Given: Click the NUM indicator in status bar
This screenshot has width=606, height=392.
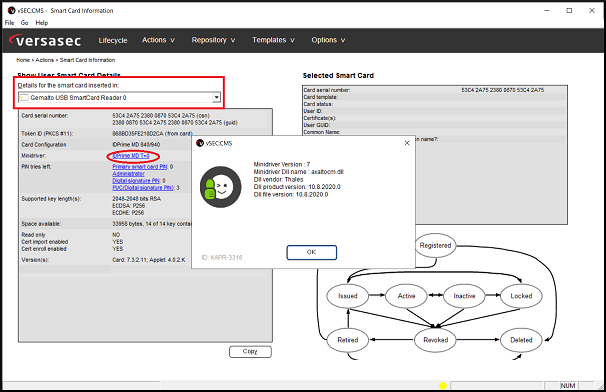Looking at the screenshot, I should [568, 385].
